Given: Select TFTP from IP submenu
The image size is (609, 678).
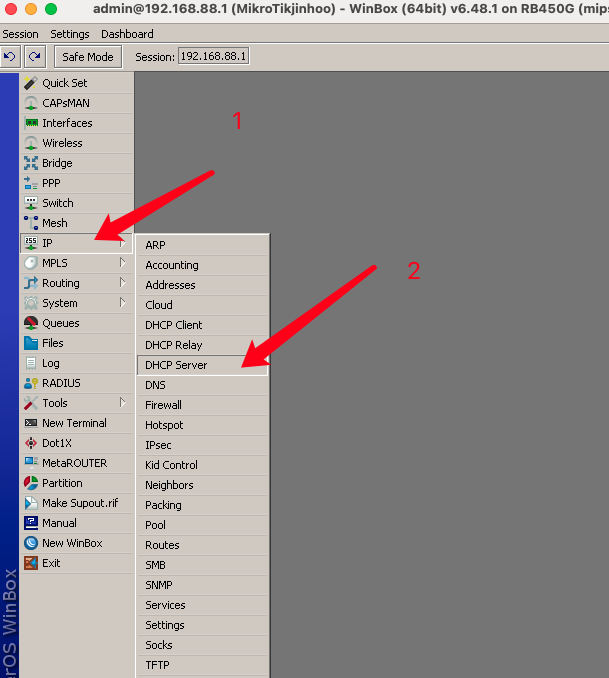Looking at the screenshot, I should click(202, 665).
